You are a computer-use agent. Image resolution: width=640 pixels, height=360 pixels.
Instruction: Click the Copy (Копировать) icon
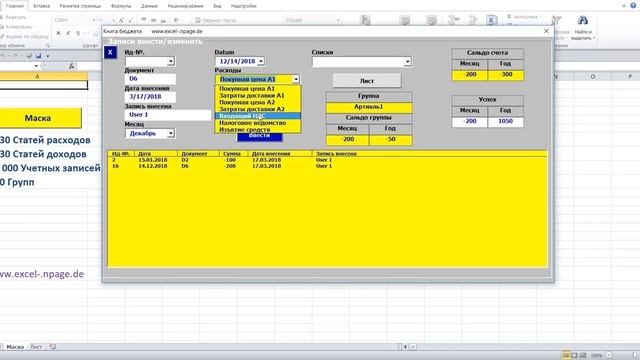2,27
